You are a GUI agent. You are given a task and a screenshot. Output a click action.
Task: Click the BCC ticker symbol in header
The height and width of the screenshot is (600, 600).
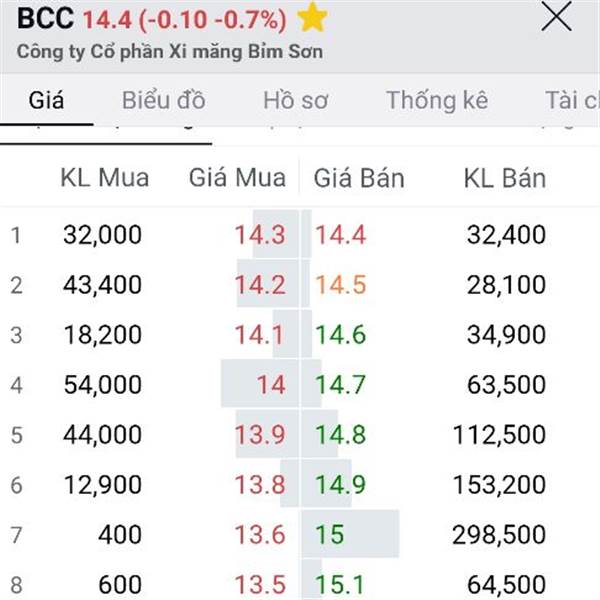[46, 18]
